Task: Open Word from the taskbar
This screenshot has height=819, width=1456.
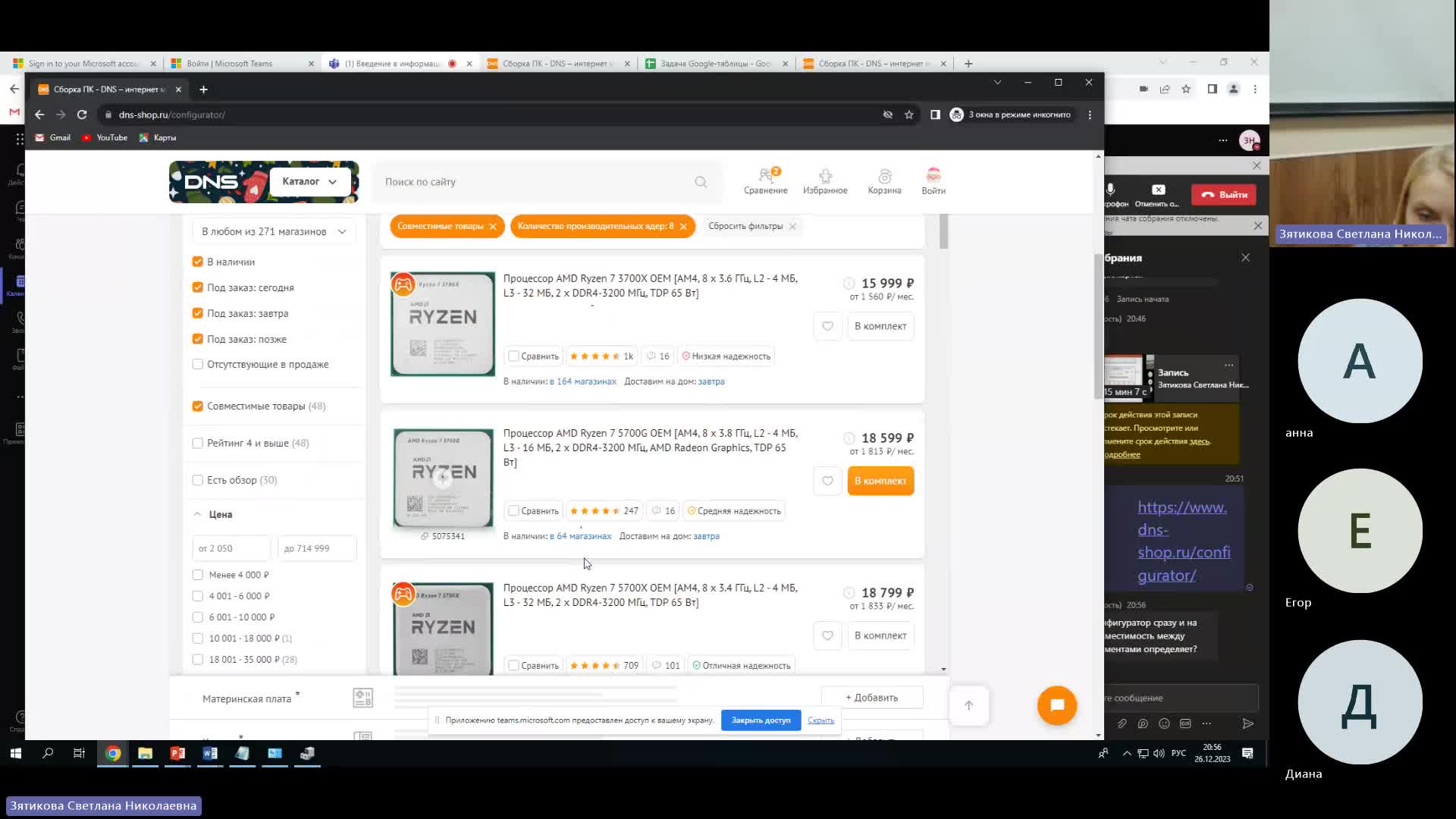Action: pyautogui.click(x=210, y=753)
